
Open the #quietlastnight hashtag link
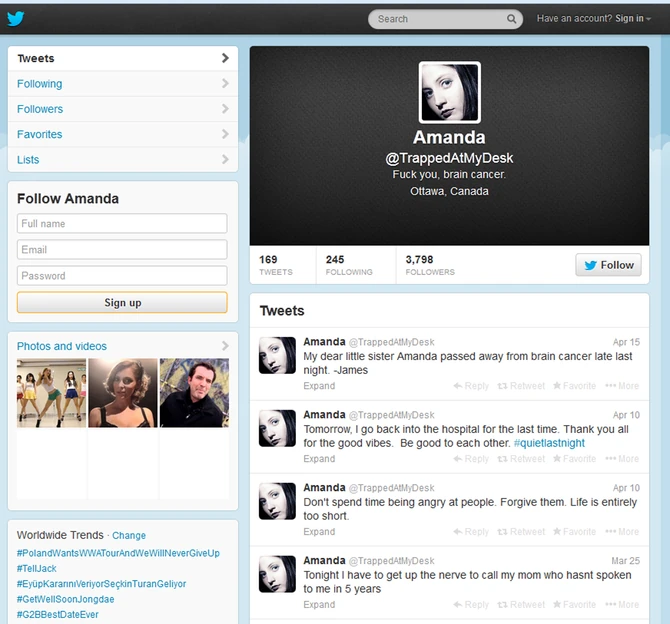(549, 443)
